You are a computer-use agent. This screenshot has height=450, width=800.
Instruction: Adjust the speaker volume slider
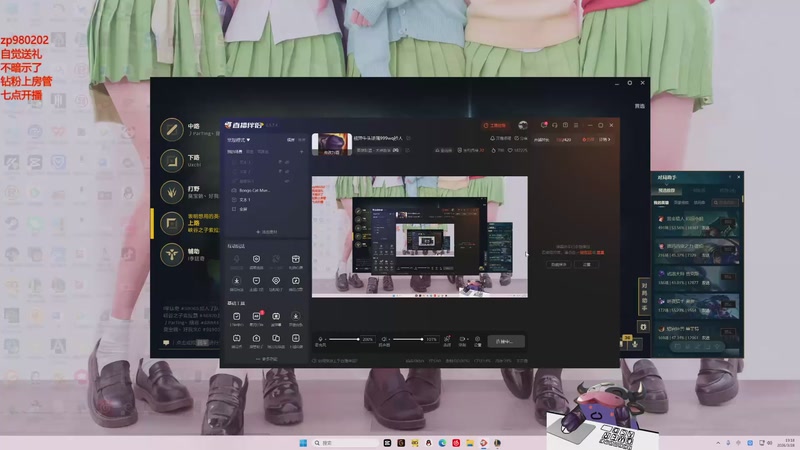408,339
